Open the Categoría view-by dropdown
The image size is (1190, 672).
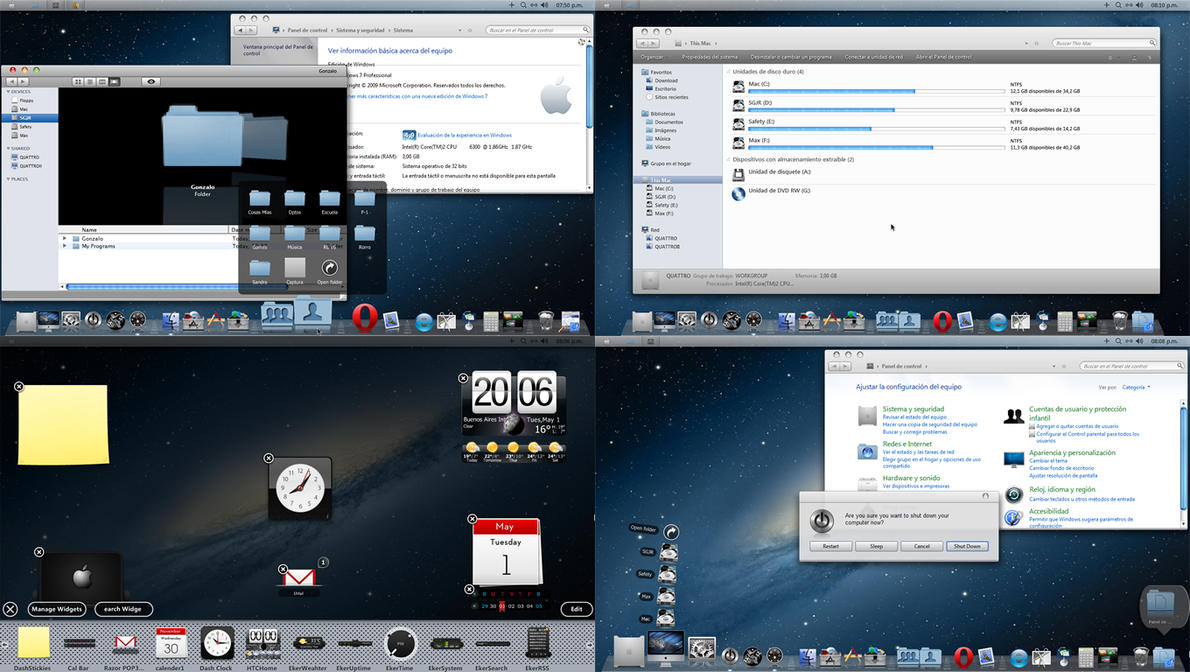click(x=1136, y=387)
